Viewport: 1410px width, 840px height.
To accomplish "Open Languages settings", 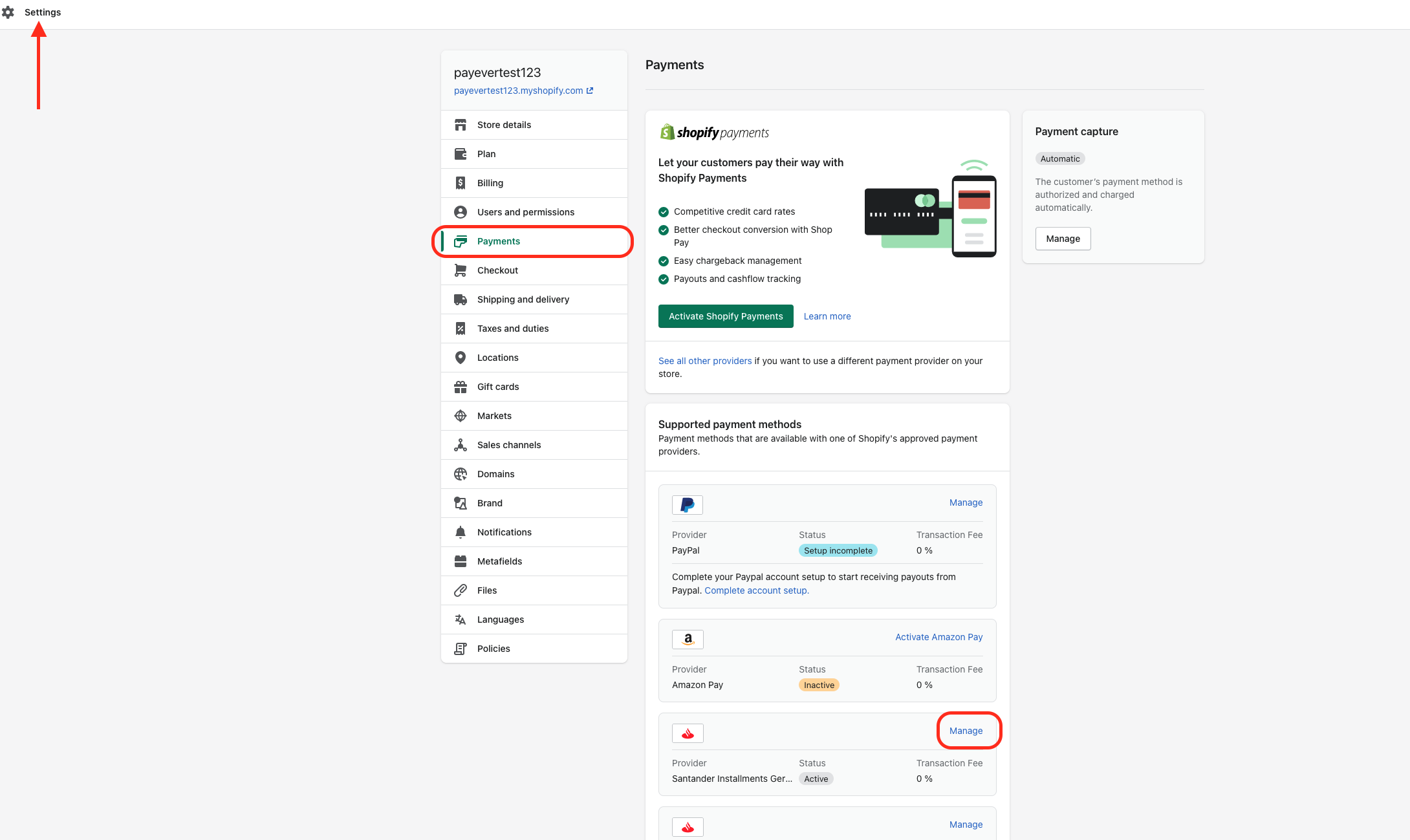I will click(x=534, y=619).
